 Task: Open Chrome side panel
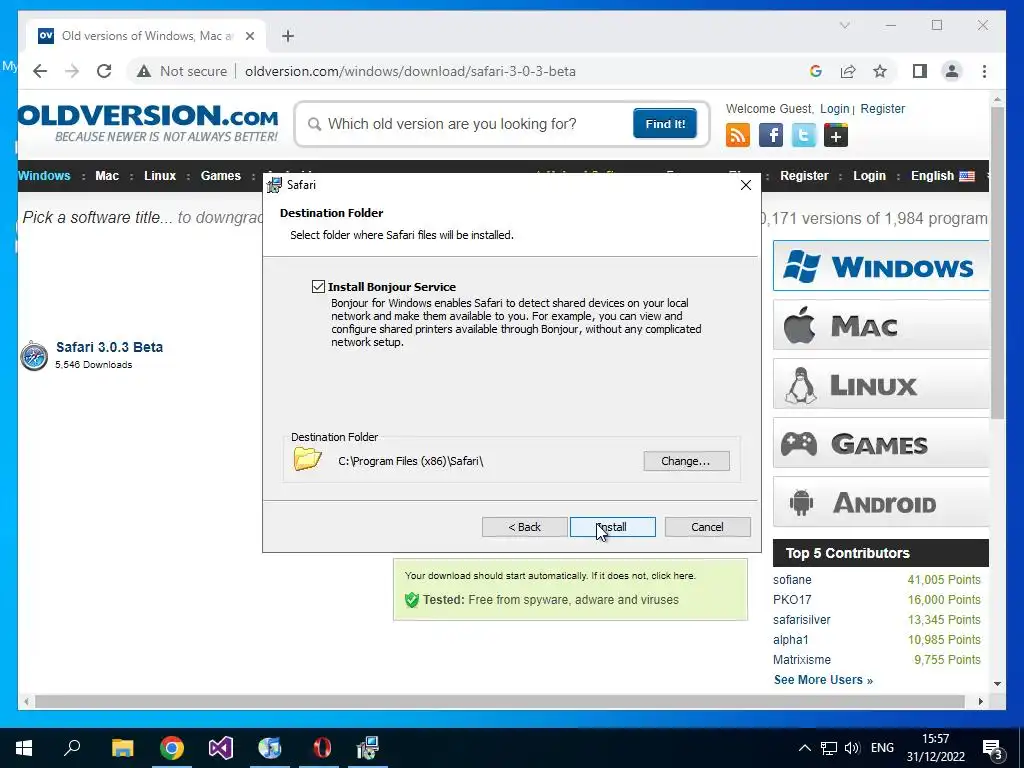tap(920, 71)
